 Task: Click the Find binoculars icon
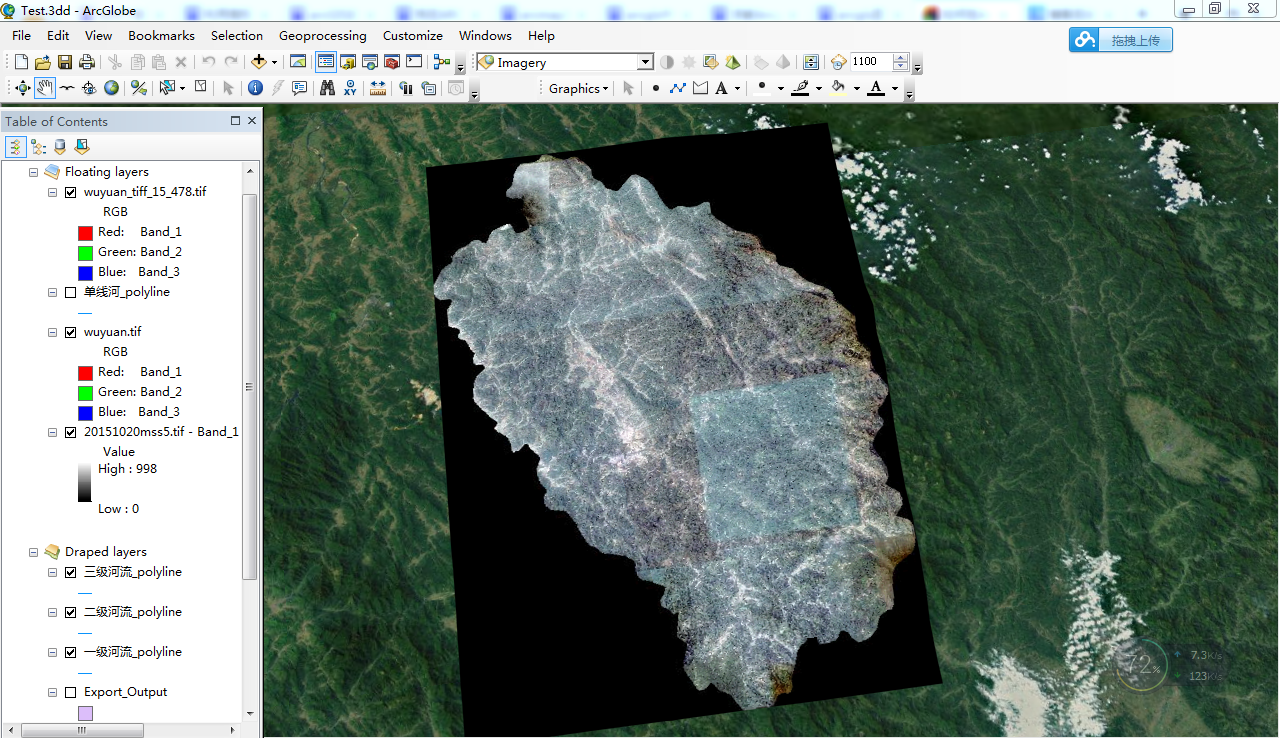[327, 88]
